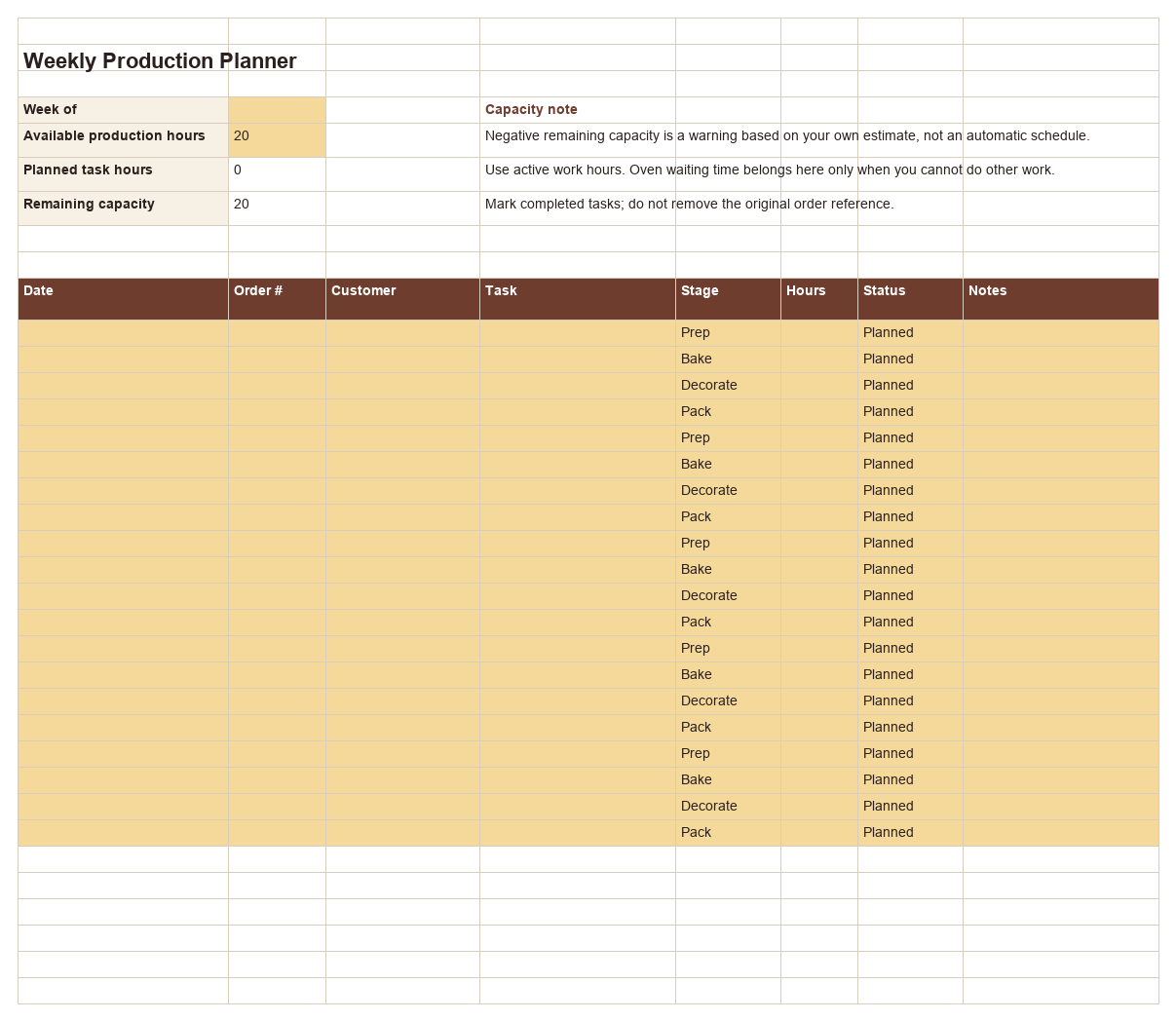Click the 'Order #' column header

[277, 299]
